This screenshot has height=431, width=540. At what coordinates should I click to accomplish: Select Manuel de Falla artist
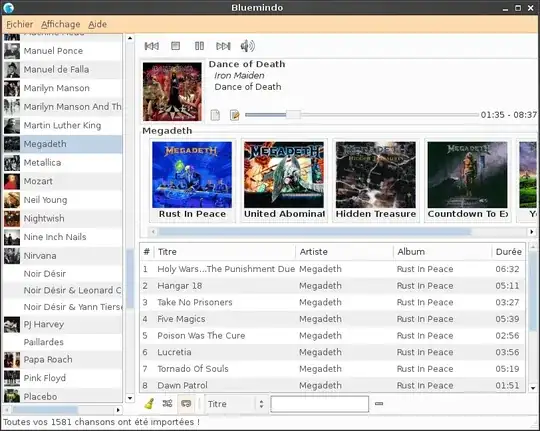(x=63, y=70)
